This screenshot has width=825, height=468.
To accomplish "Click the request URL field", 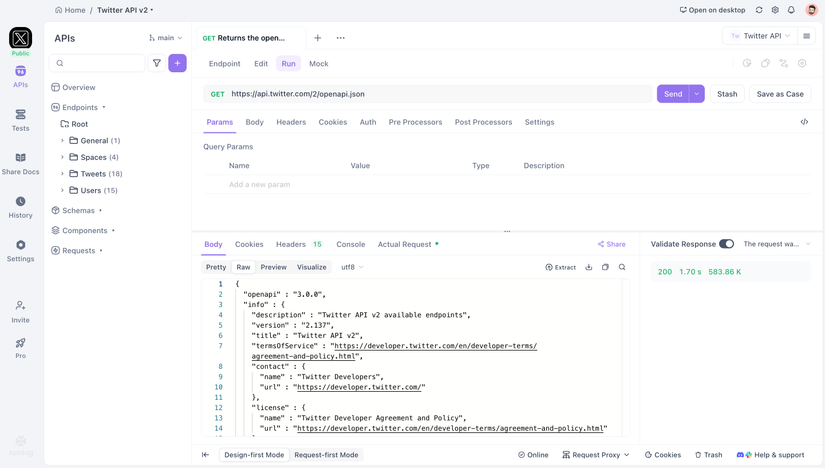I will tap(440, 94).
